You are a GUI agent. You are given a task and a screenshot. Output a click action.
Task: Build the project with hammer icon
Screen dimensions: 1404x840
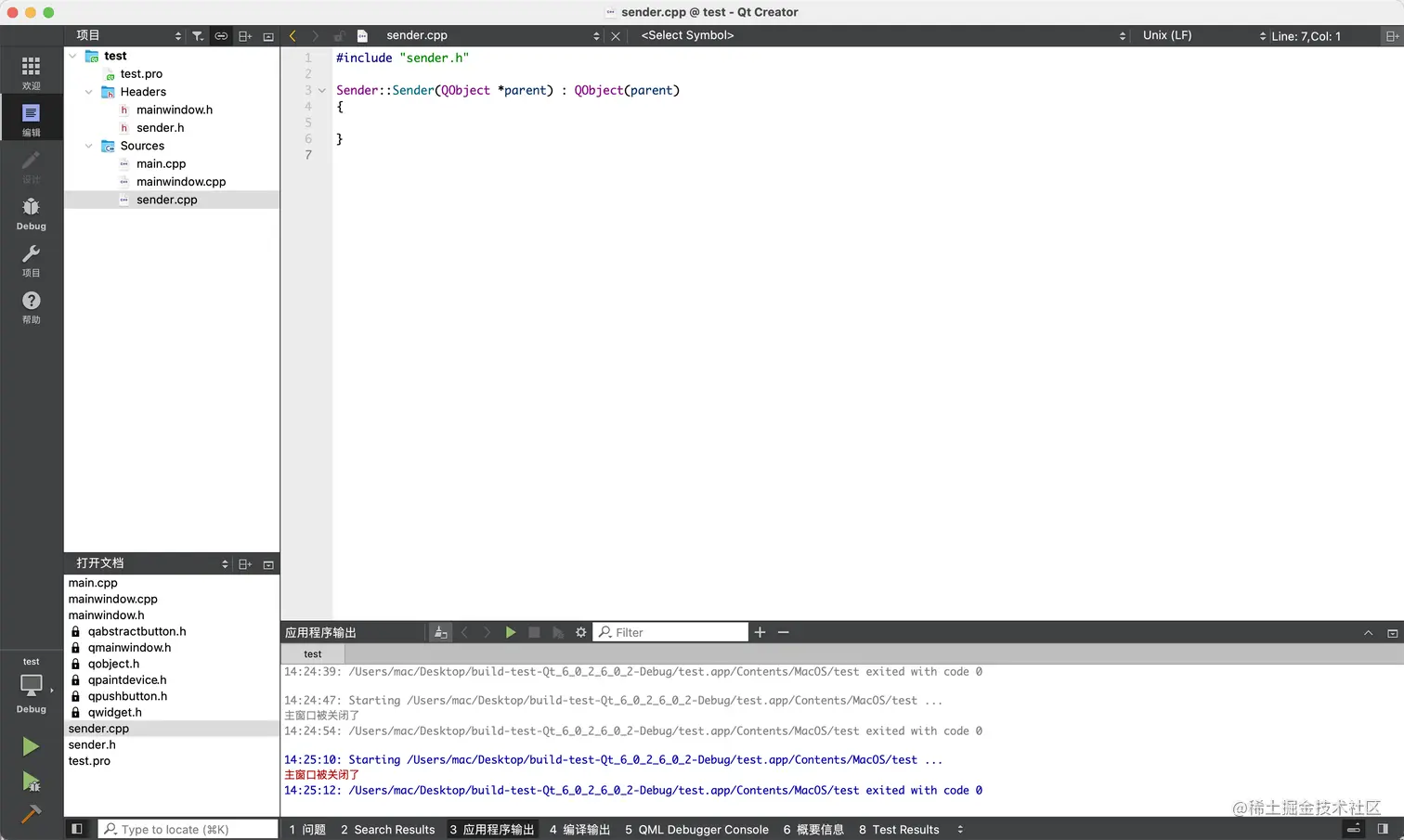(31, 814)
